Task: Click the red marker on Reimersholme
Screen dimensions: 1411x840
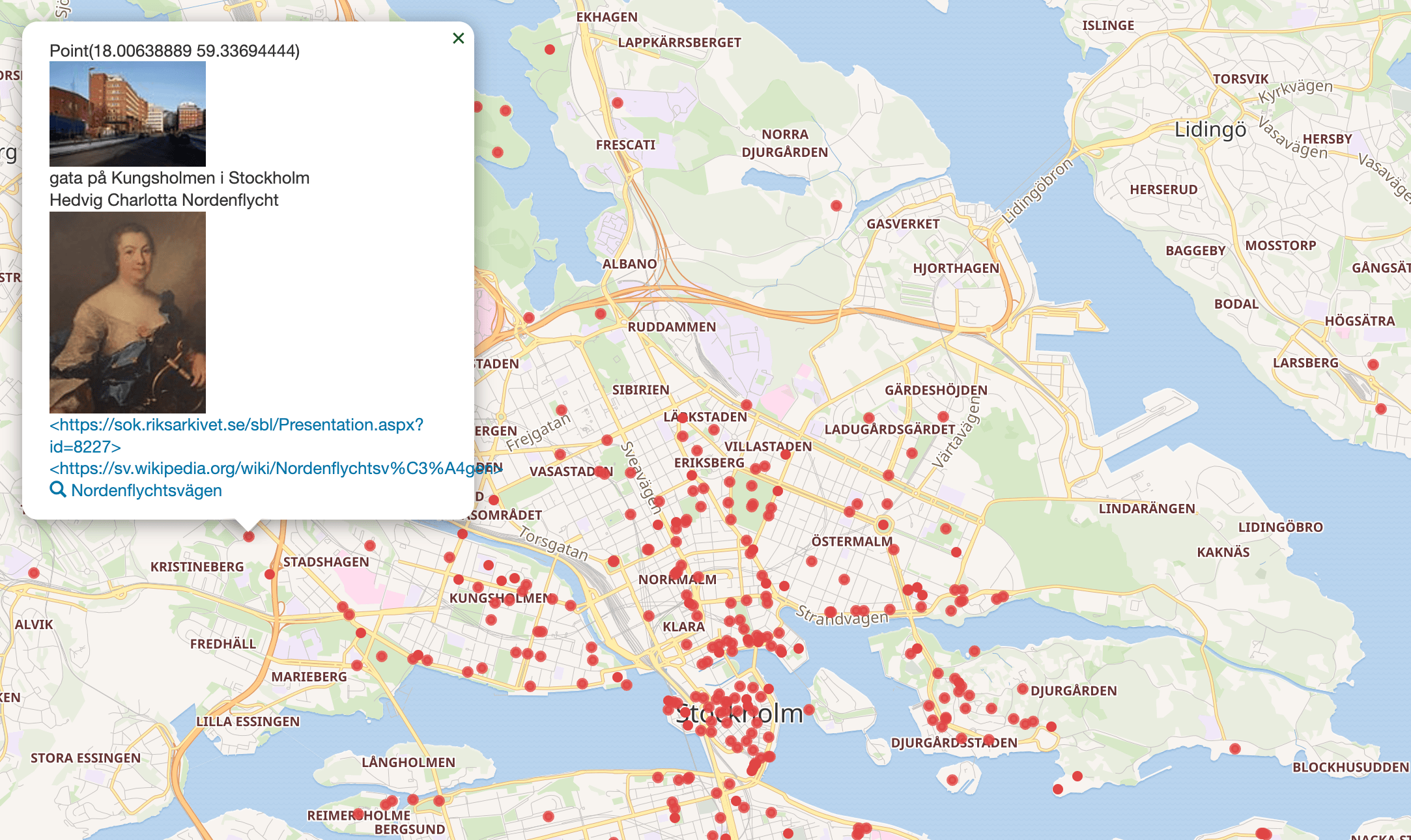Action: coord(358,814)
